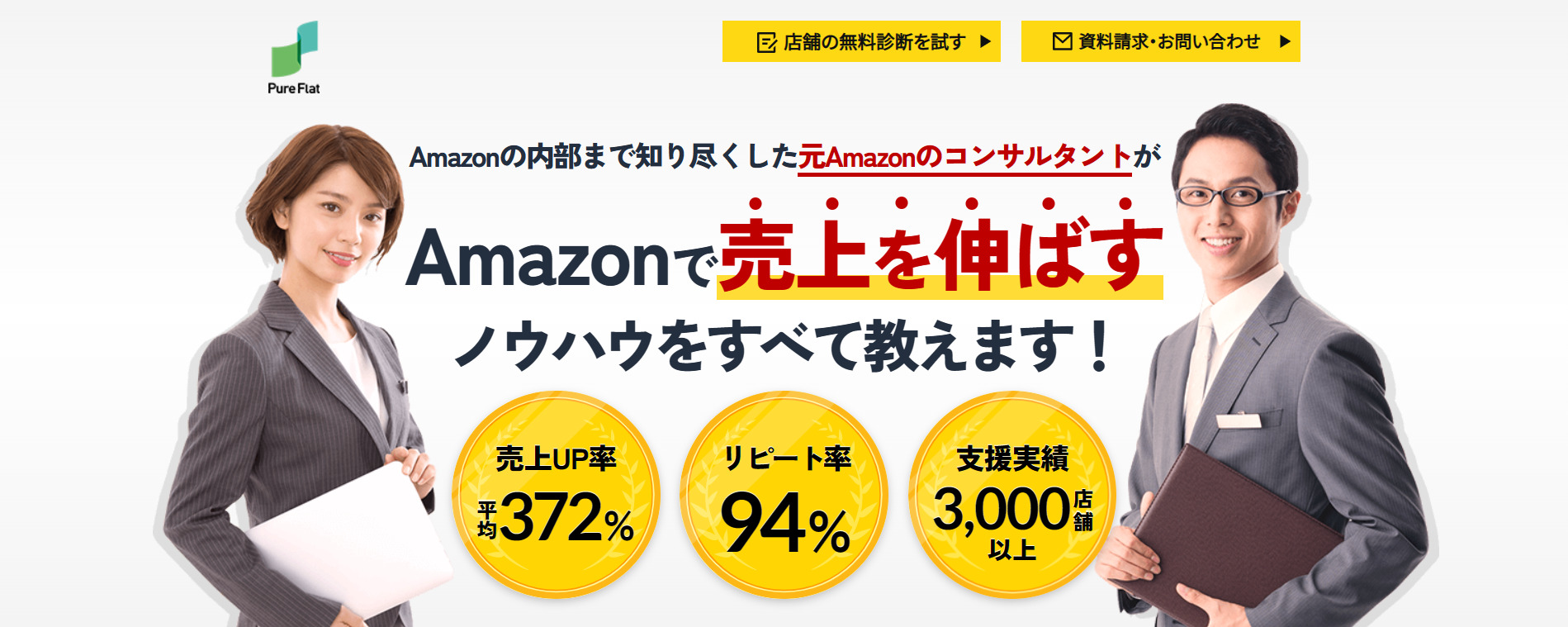Click the arrow on 資料請求・お問い合わせ button
This screenshot has height=627, width=1568.
click(1285, 41)
